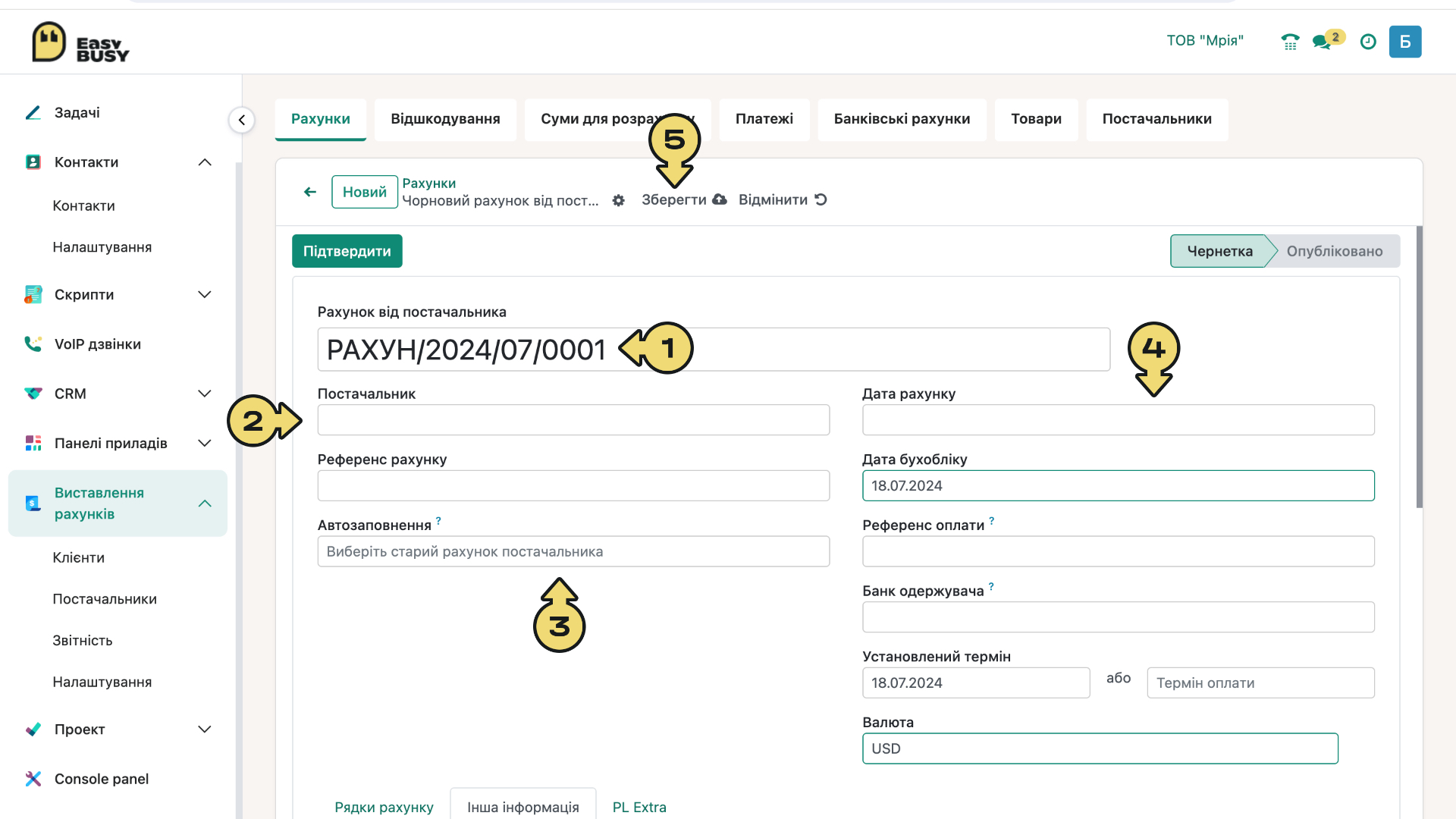Open the gear settings icon near breadcrumb

coord(619,200)
